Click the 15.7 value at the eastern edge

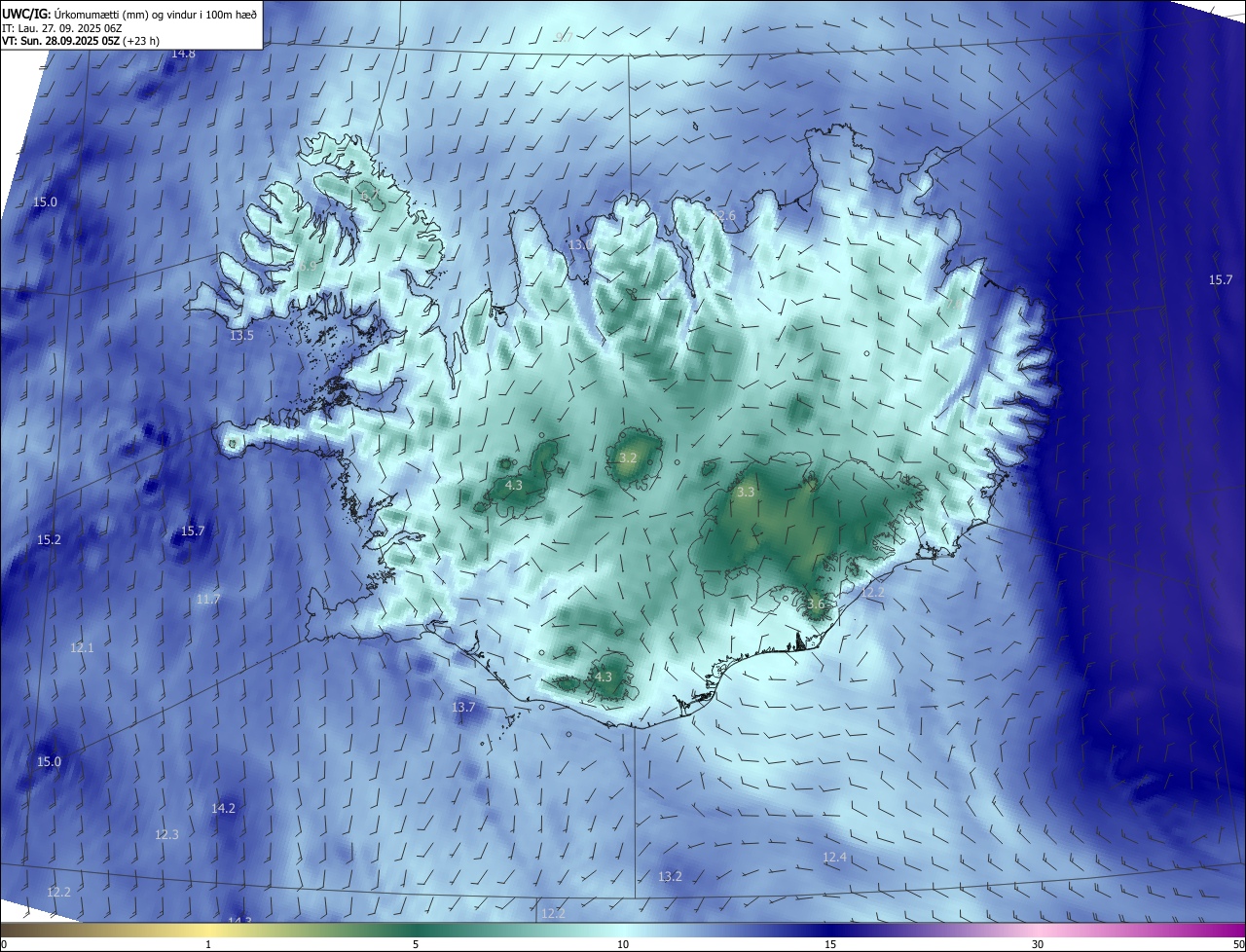click(x=1221, y=279)
